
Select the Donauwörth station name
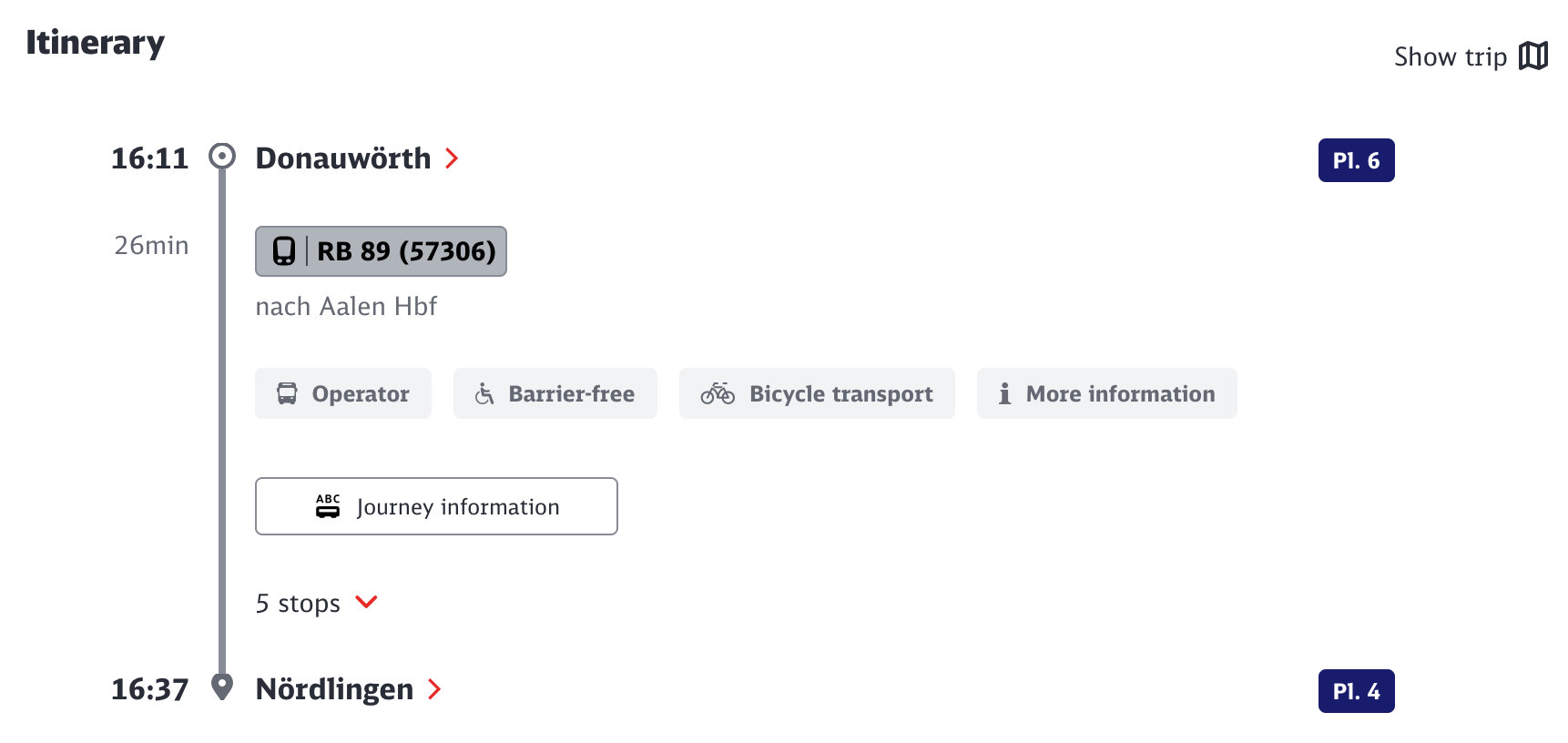click(x=342, y=158)
